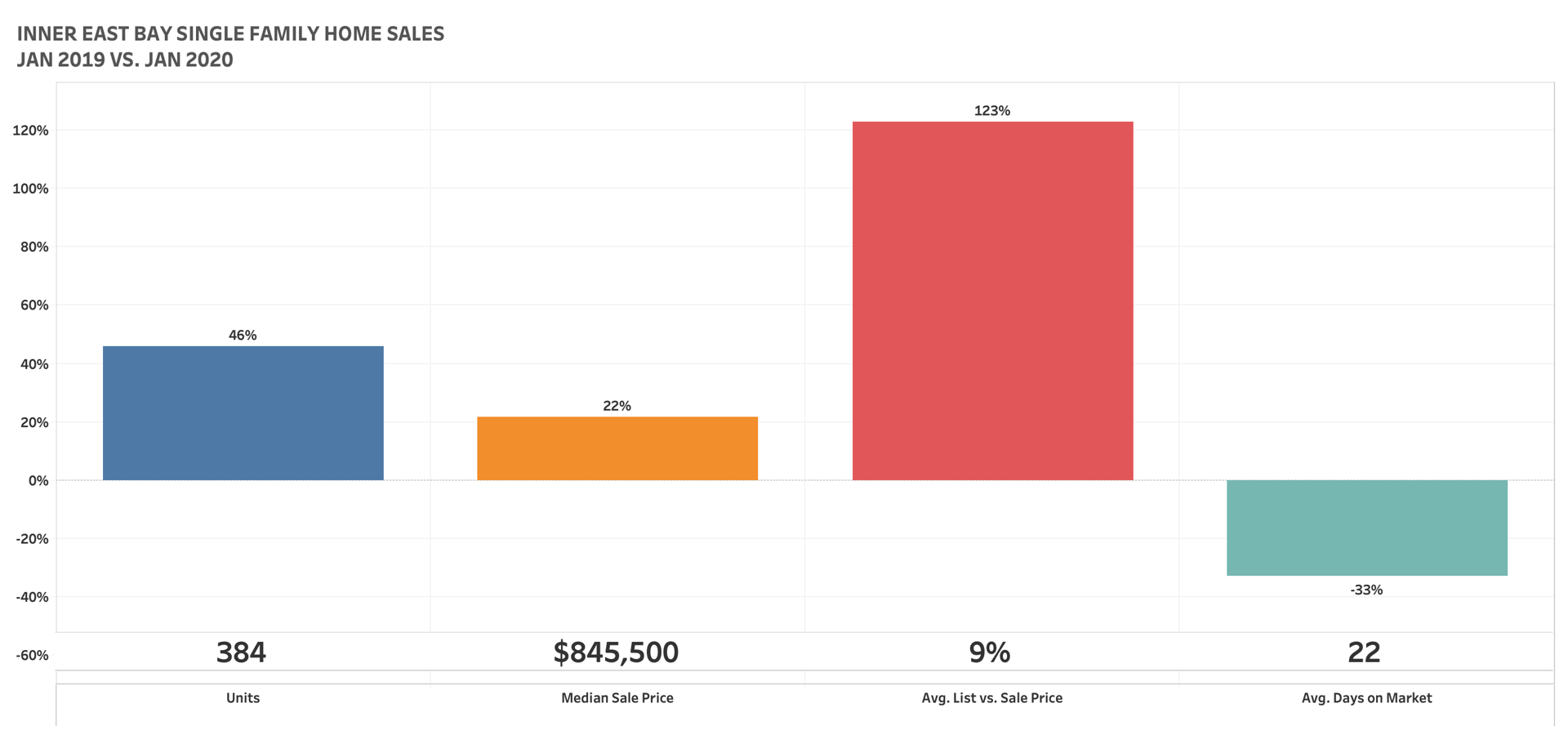The height and width of the screenshot is (739, 1568).
Task: Click the 384 units total value
Action: 241,652
